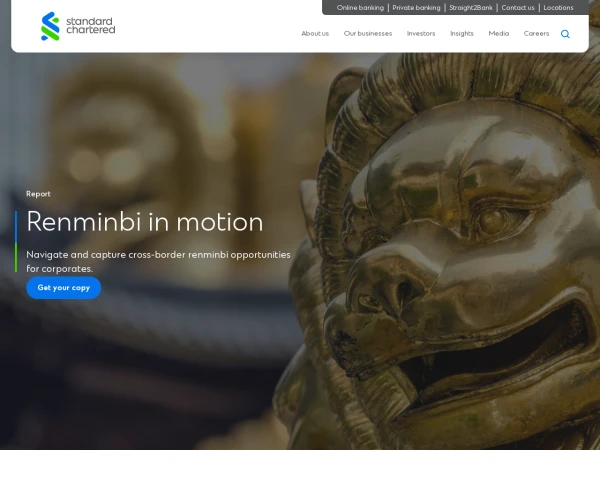
Task: Click the cross-border renminbi opportunities description
Action: (x=158, y=262)
